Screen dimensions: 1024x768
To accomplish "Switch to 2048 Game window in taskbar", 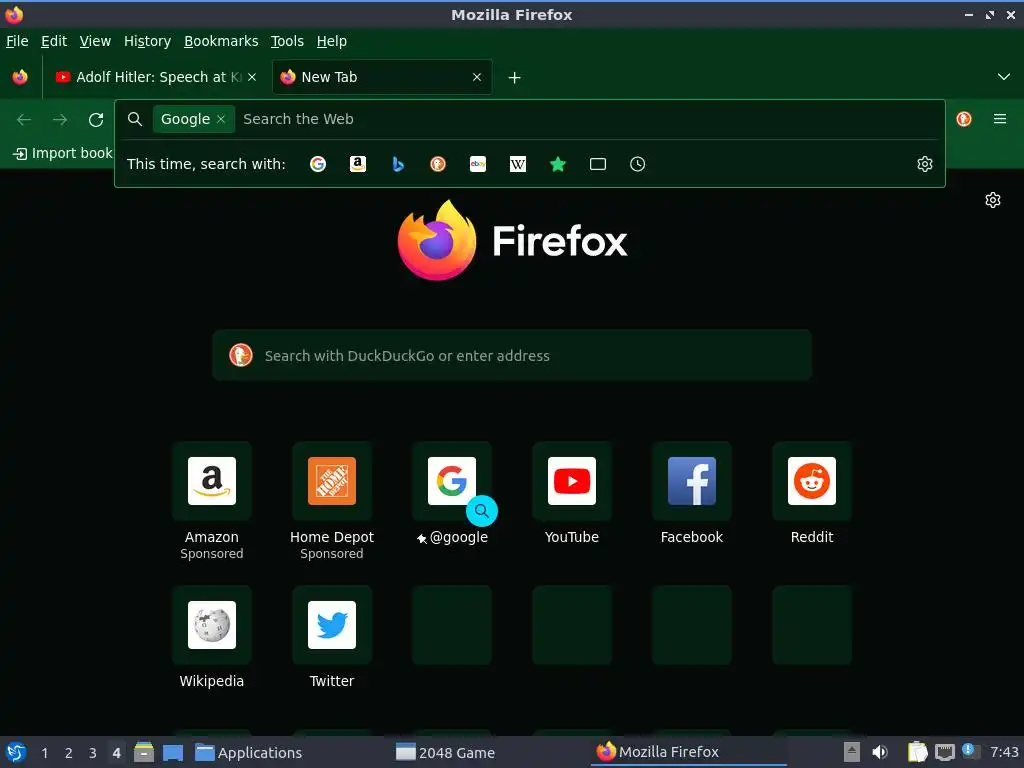I will pos(445,753).
